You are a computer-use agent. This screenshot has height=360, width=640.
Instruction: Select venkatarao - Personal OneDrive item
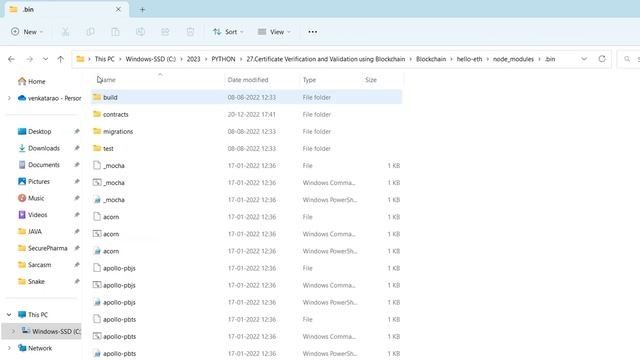coord(49,98)
